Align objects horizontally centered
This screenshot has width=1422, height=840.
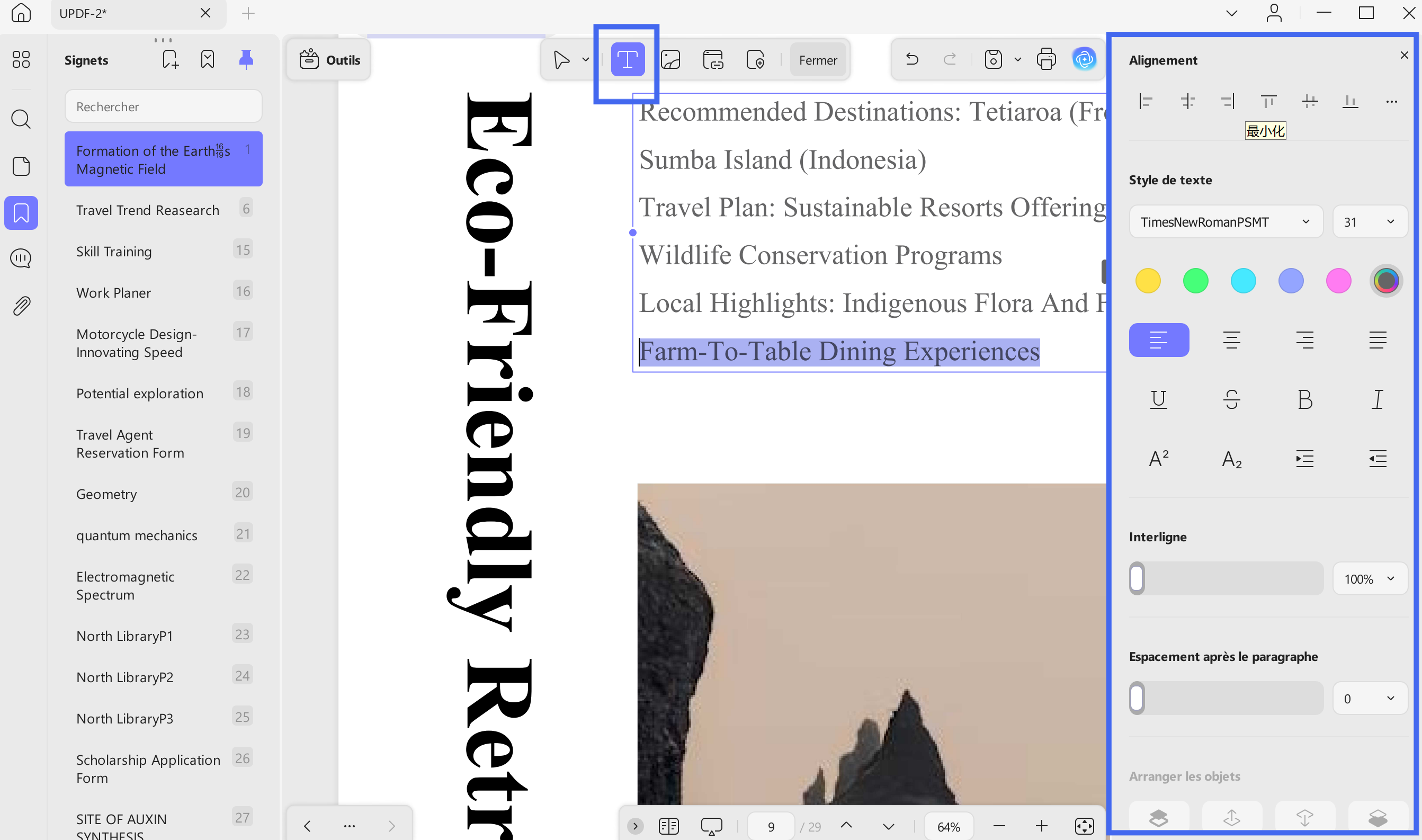(1187, 102)
